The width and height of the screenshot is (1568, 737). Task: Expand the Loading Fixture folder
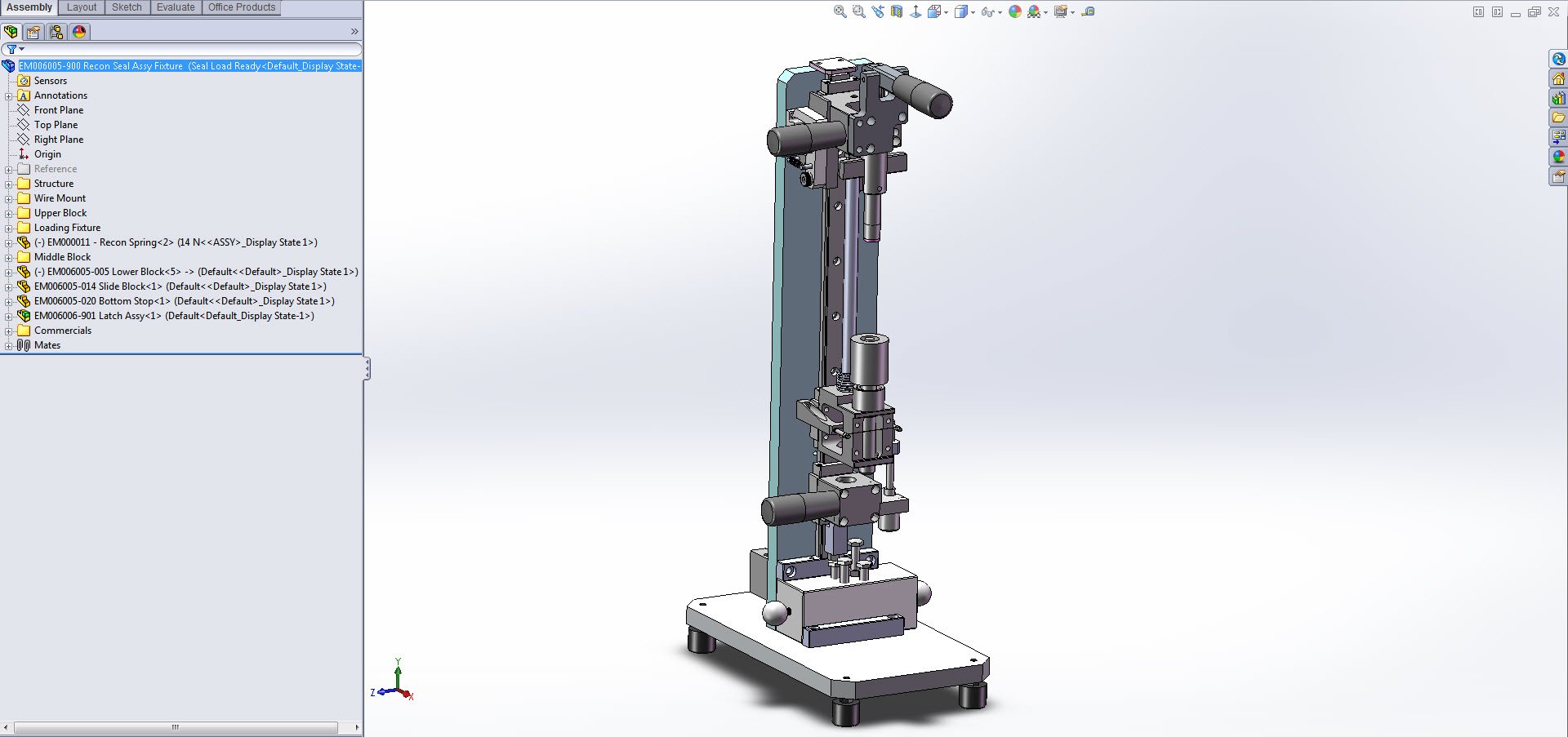pyautogui.click(x=8, y=228)
